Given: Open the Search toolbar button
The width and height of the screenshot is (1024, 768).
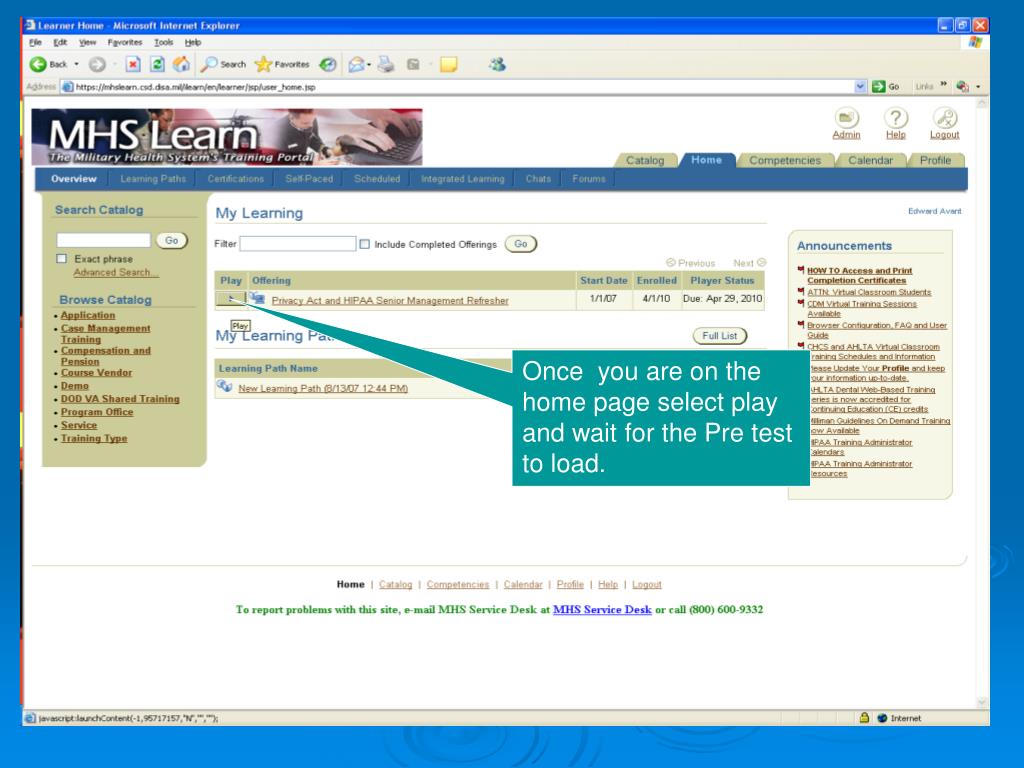Looking at the screenshot, I should point(223,64).
